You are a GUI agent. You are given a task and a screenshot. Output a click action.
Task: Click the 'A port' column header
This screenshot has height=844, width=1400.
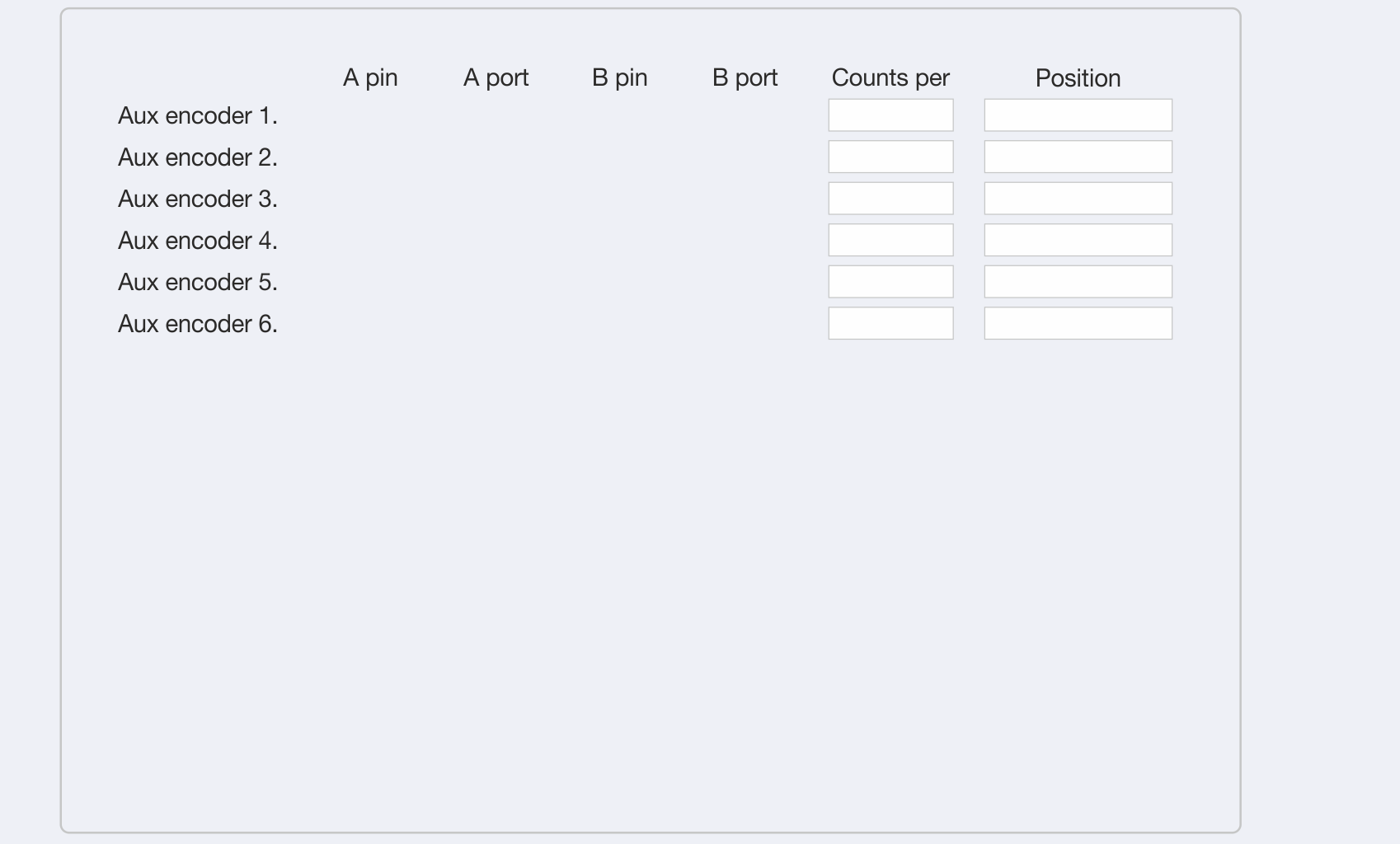pyautogui.click(x=496, y=77)
